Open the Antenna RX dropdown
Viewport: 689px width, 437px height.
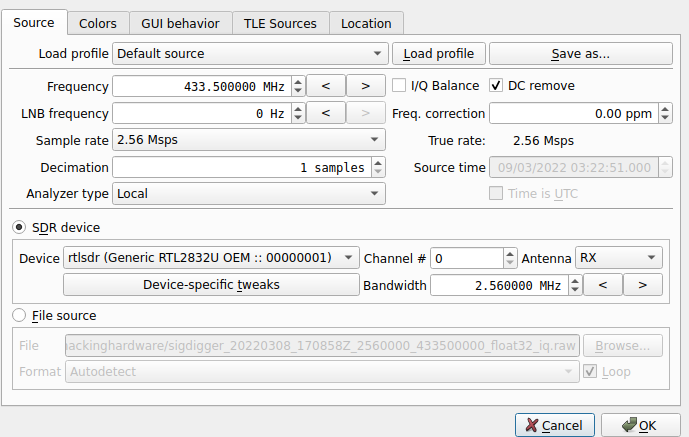pos(619,258)
